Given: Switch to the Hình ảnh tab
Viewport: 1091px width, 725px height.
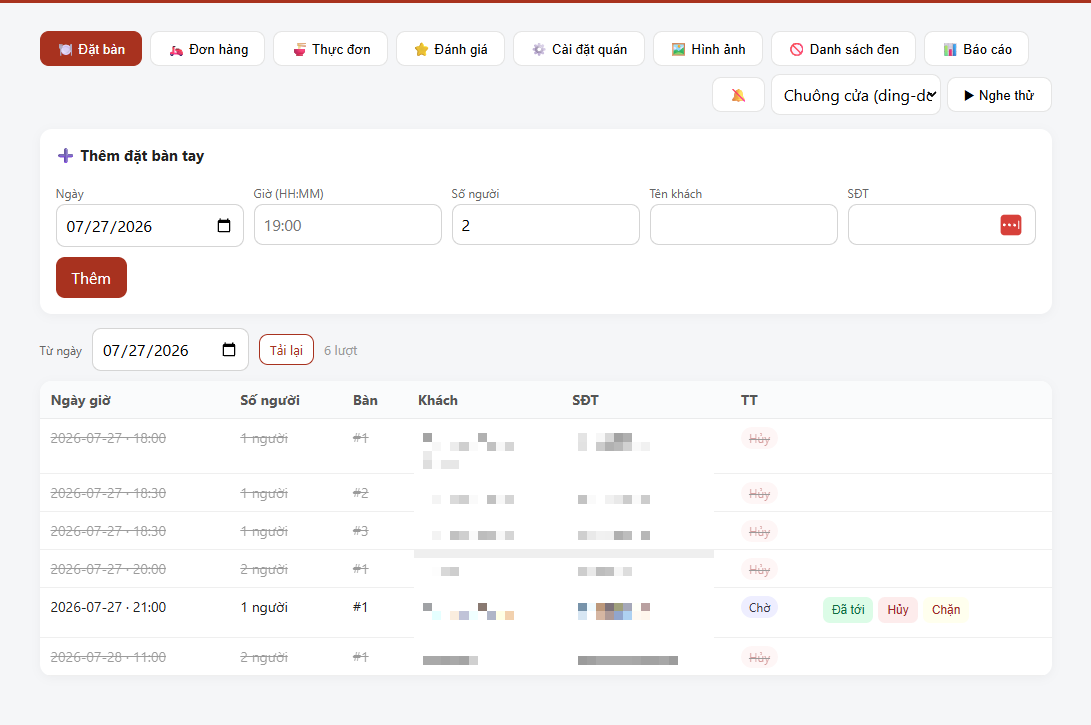Looking at the screenshot, I should pos(708,49).
